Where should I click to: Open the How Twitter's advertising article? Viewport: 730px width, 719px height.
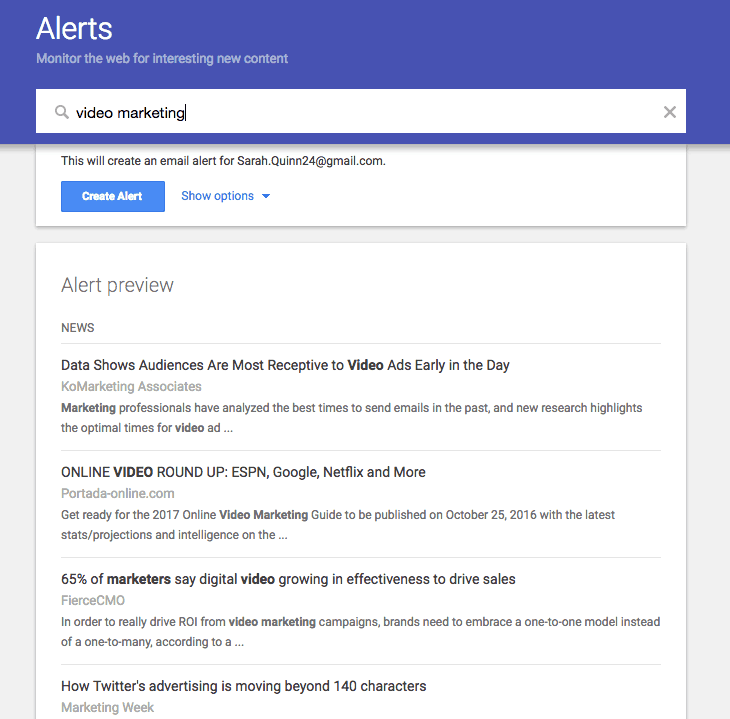[x=243, y=686]
